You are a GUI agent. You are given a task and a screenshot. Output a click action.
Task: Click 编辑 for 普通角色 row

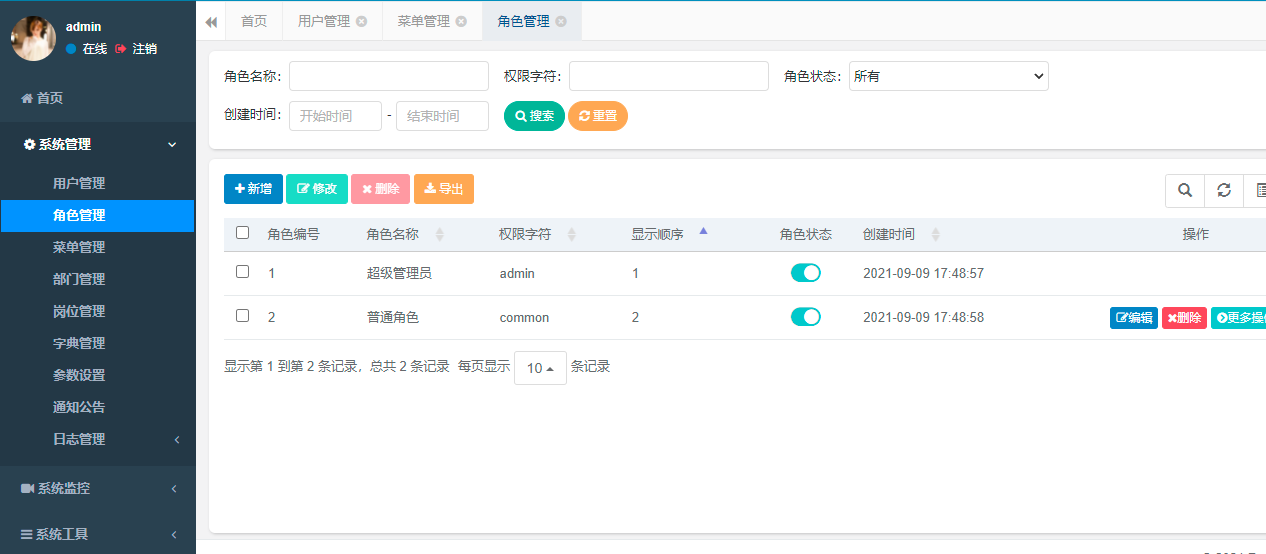1134,318
